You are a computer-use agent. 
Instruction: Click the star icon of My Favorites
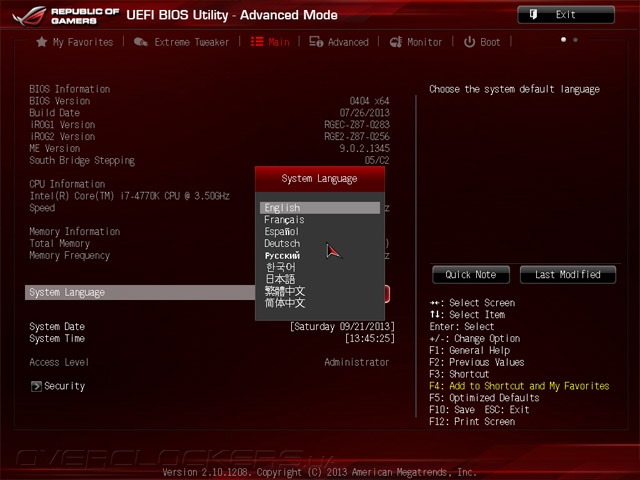click(41, 42)
